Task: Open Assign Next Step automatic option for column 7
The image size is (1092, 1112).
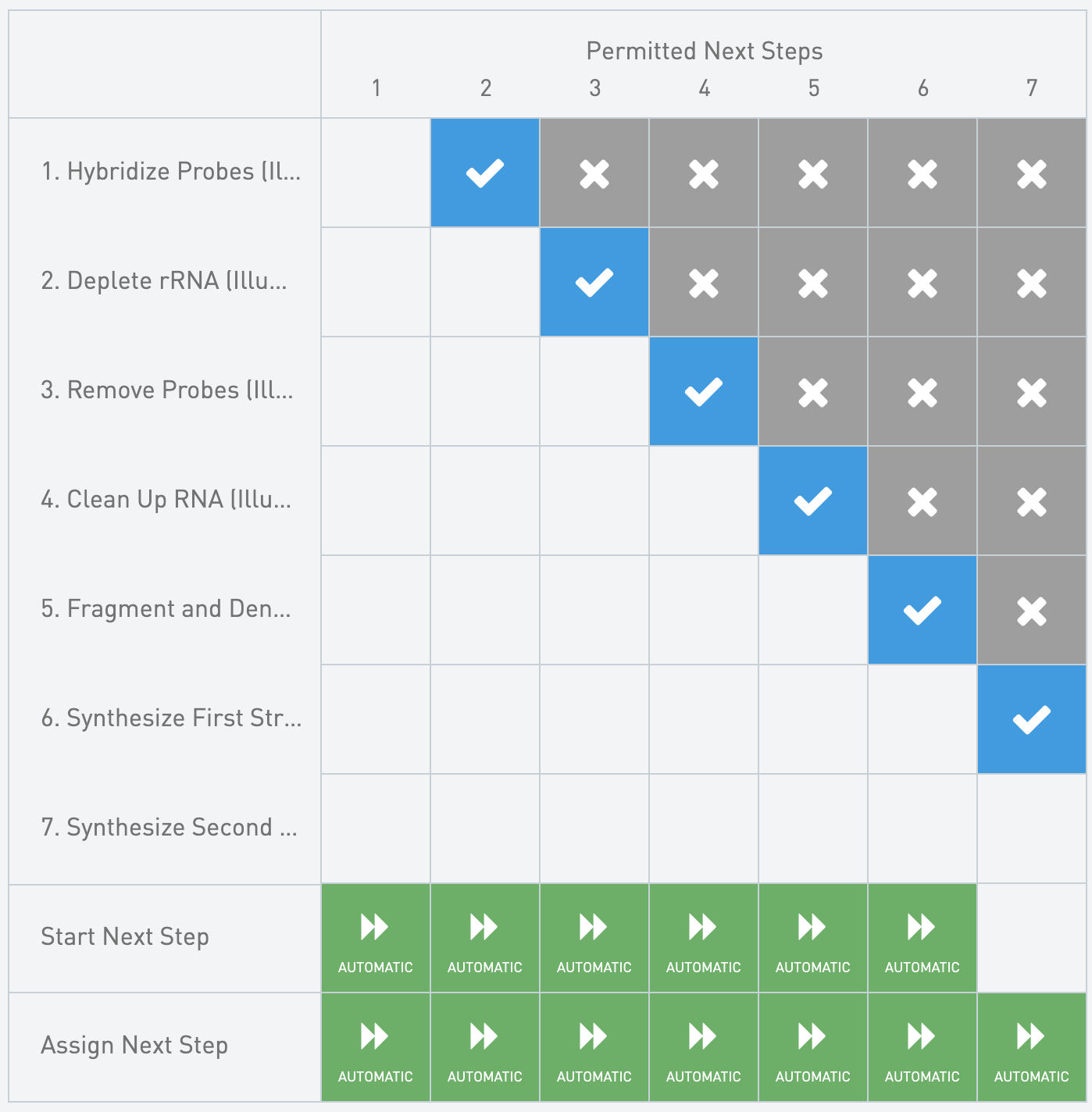Action: click(1032, 1047)
